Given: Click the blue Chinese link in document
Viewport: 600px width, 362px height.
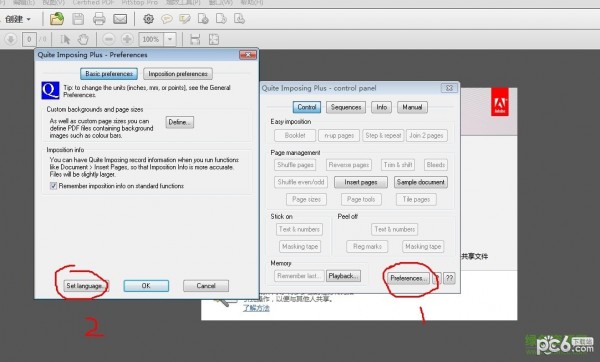Looking at the screenshot, I should pyautogui.click(x=256, y=308).
